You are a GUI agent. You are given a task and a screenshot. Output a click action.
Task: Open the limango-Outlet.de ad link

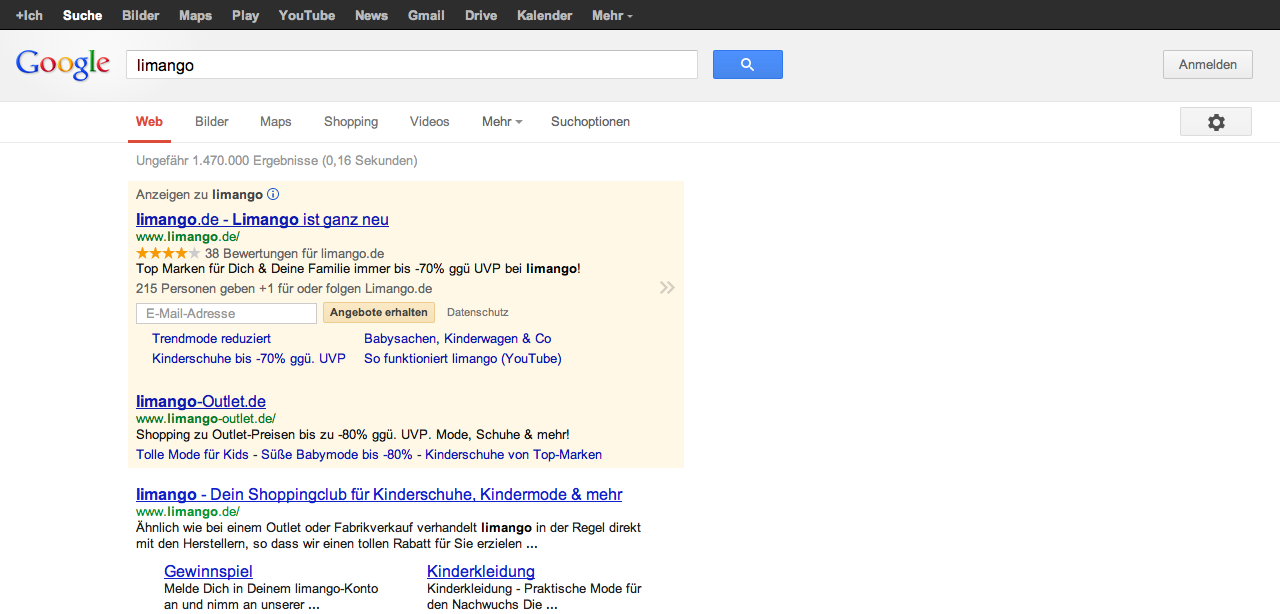[x=201, y=402]
